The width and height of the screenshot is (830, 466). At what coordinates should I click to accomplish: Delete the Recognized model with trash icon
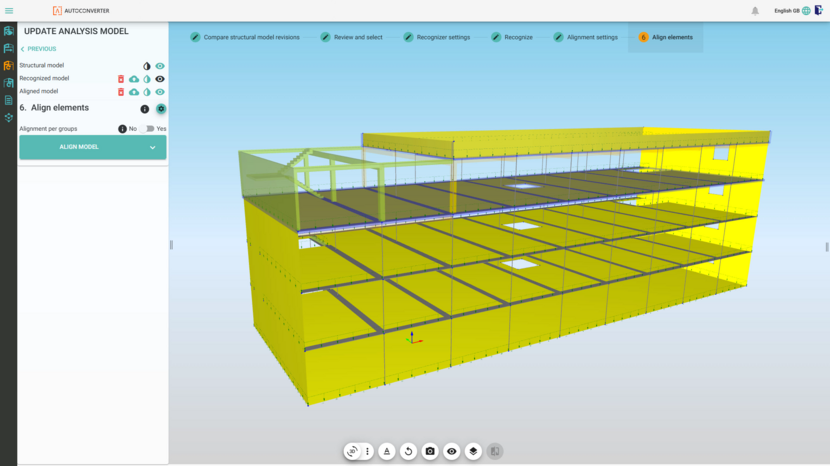pyautogui.click(x=121, y=79)
